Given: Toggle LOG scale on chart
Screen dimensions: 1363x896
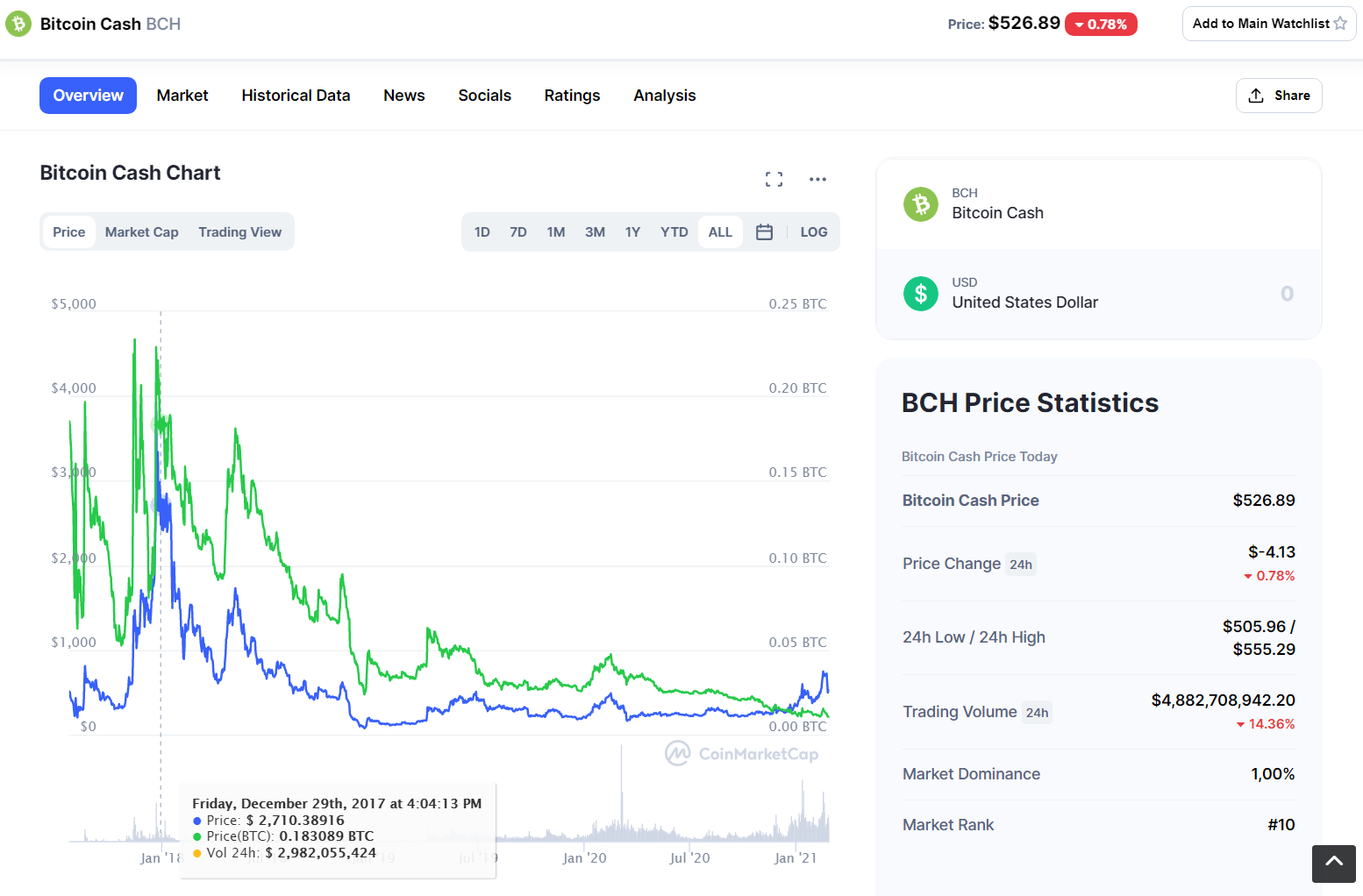Looking at the screenshot, I should (814, 232).
